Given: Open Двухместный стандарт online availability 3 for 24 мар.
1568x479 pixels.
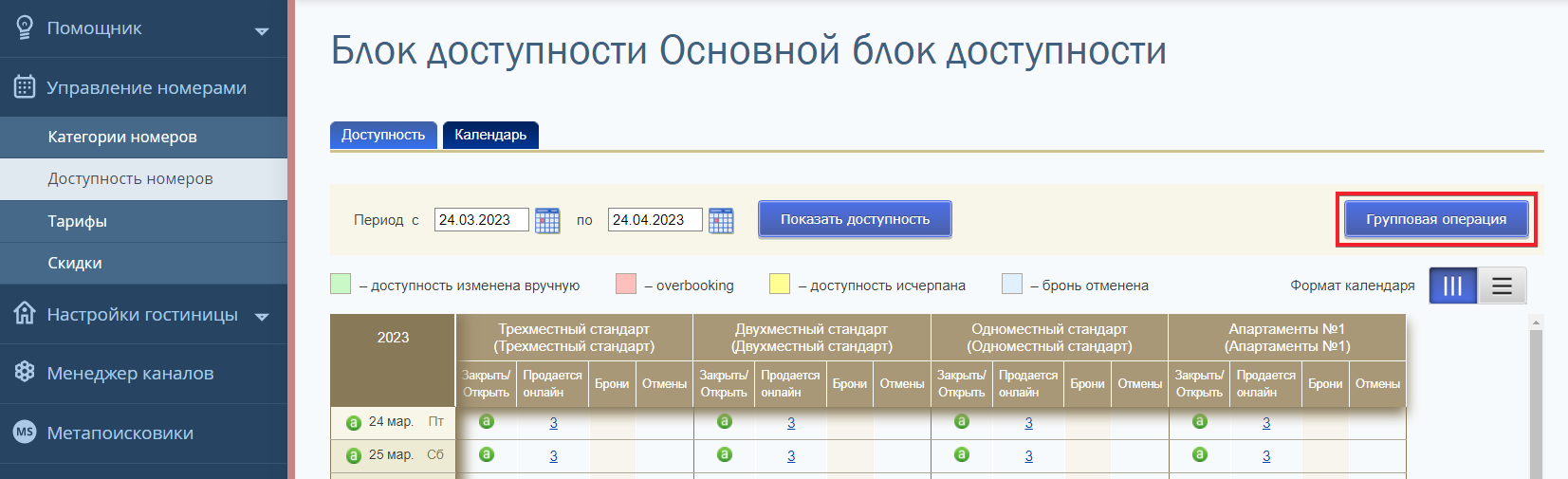Looking at the screenshot, I should (x=791, y=423).
